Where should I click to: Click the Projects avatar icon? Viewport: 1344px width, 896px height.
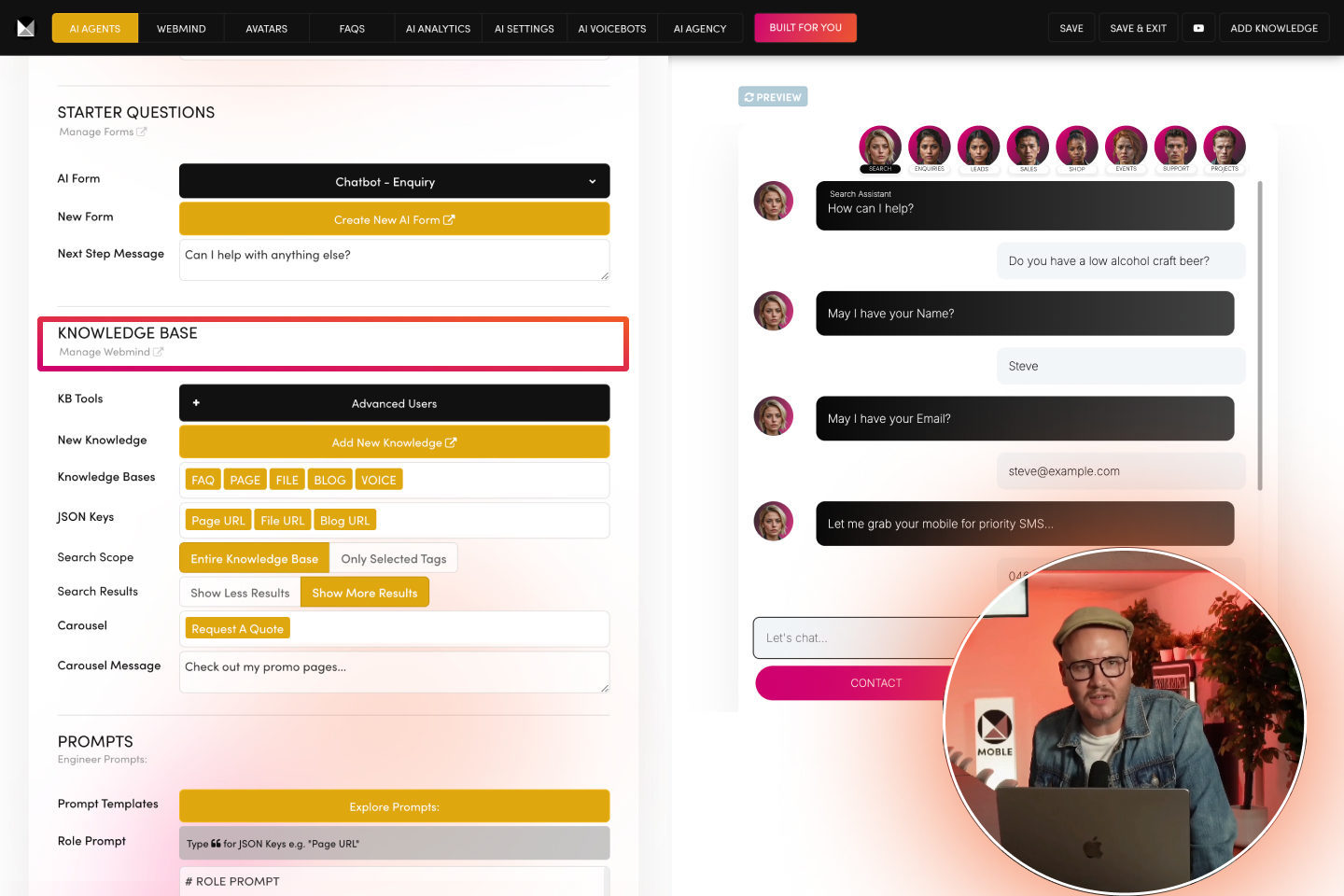[x=1224, y=147]
